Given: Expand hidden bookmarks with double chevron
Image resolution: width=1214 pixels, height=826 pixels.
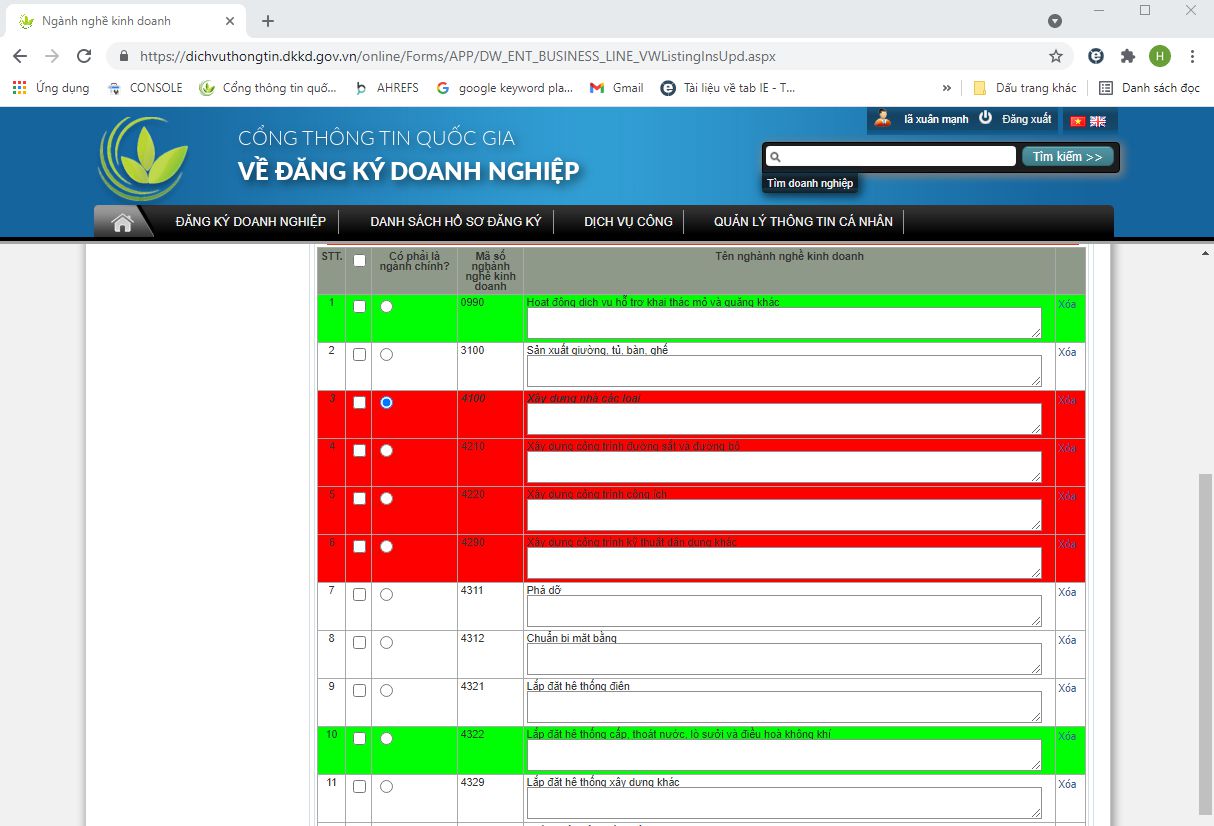Looking at the screenshot, I should tap(947, 88).
